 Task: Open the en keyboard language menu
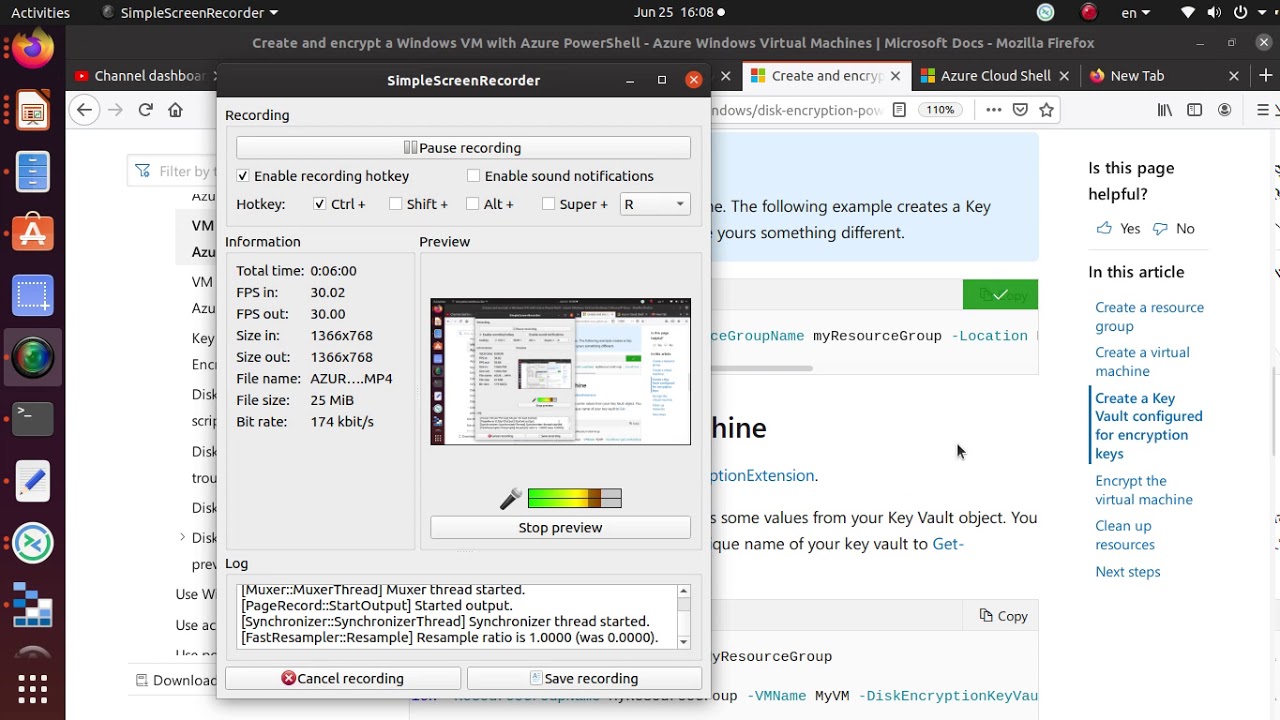tap(1136, 13)
